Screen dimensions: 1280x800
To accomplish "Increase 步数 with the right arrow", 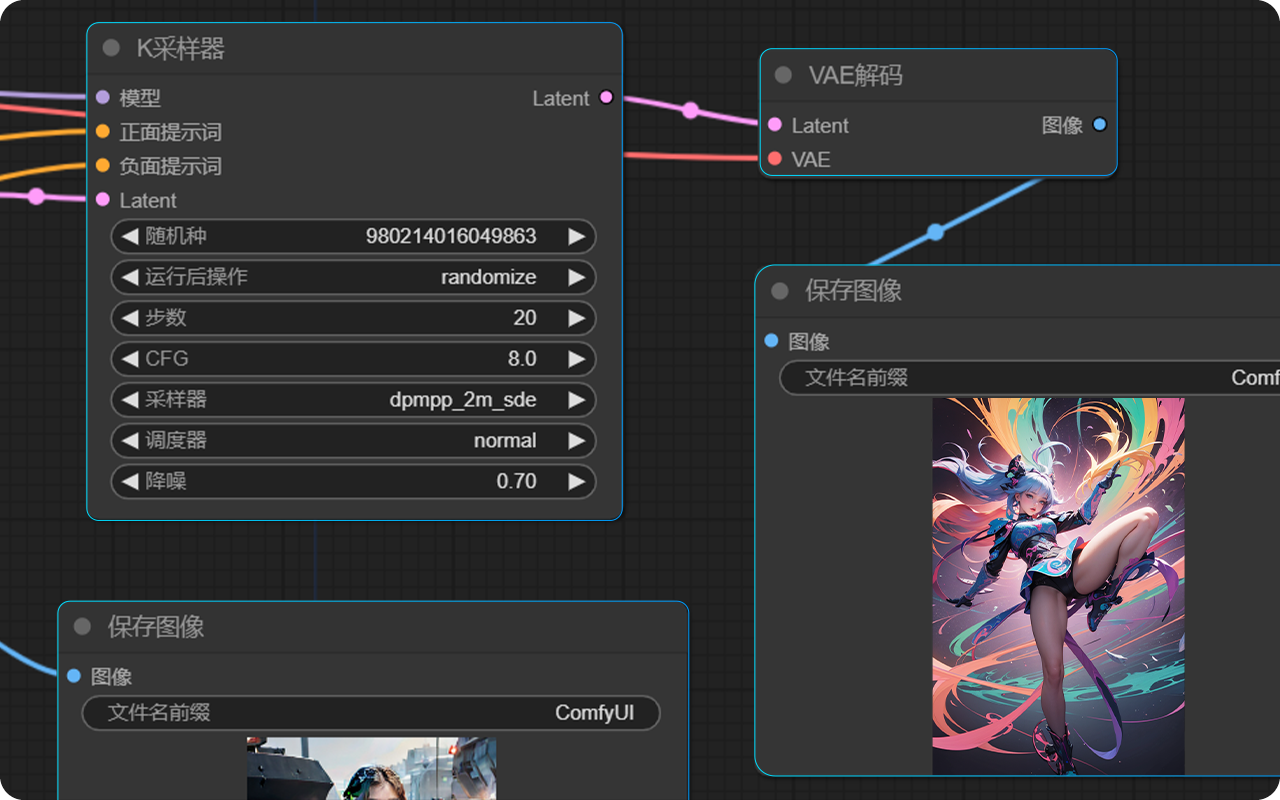I will tap(577, 318).
